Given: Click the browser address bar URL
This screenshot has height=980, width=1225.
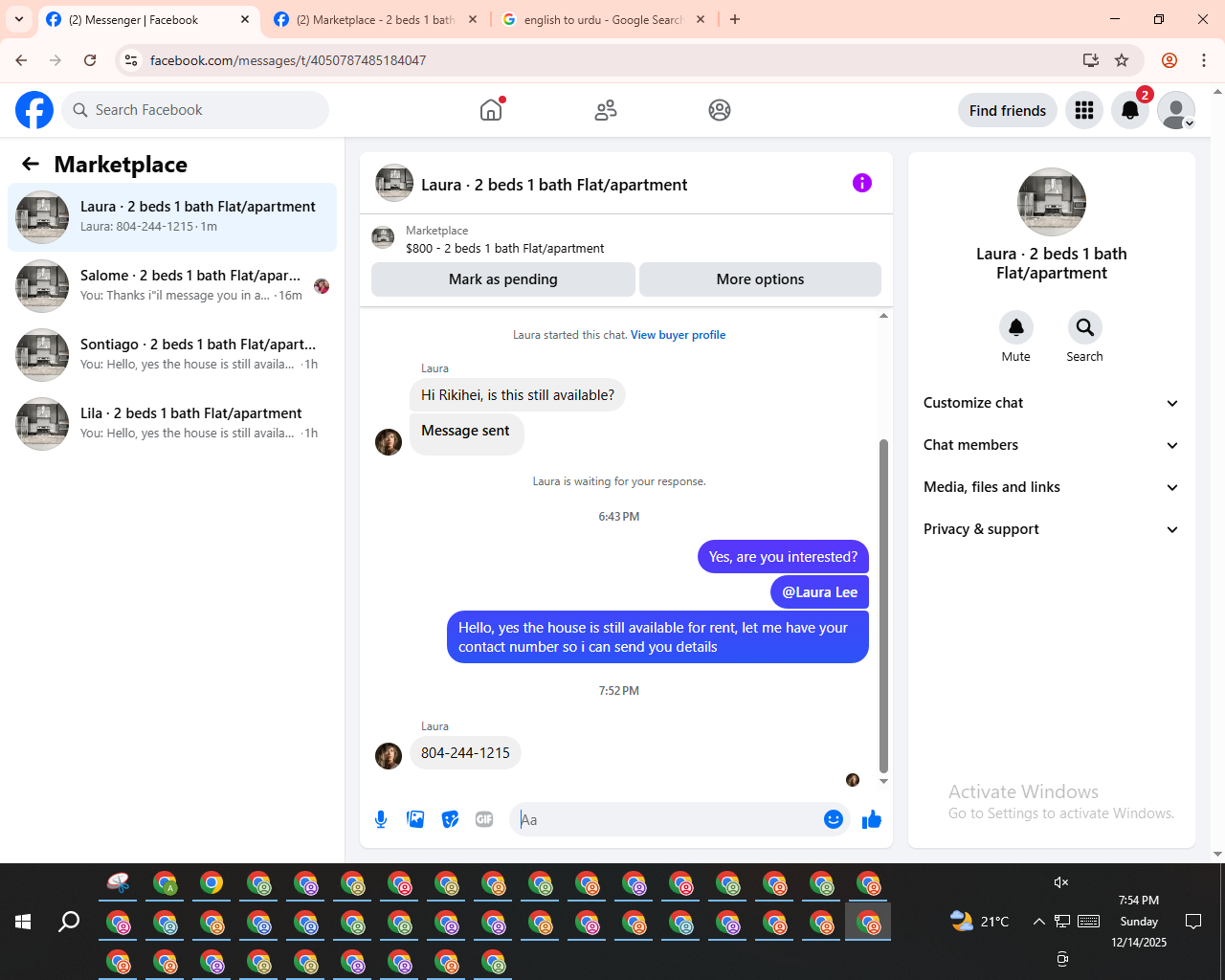Looking at the screenshot, I should coord(288,60).
